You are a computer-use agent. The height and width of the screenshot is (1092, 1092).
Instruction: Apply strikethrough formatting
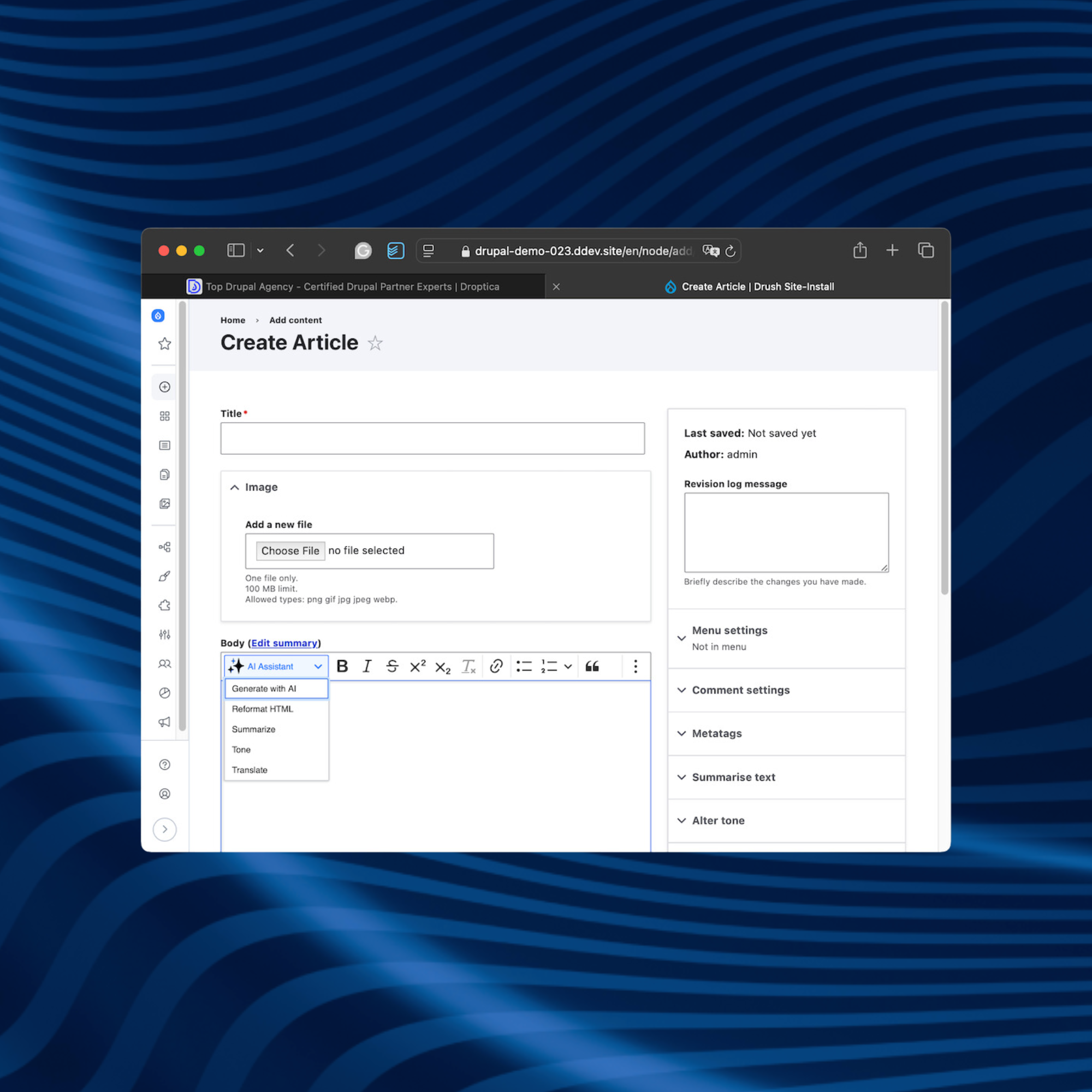click(391, 666)
